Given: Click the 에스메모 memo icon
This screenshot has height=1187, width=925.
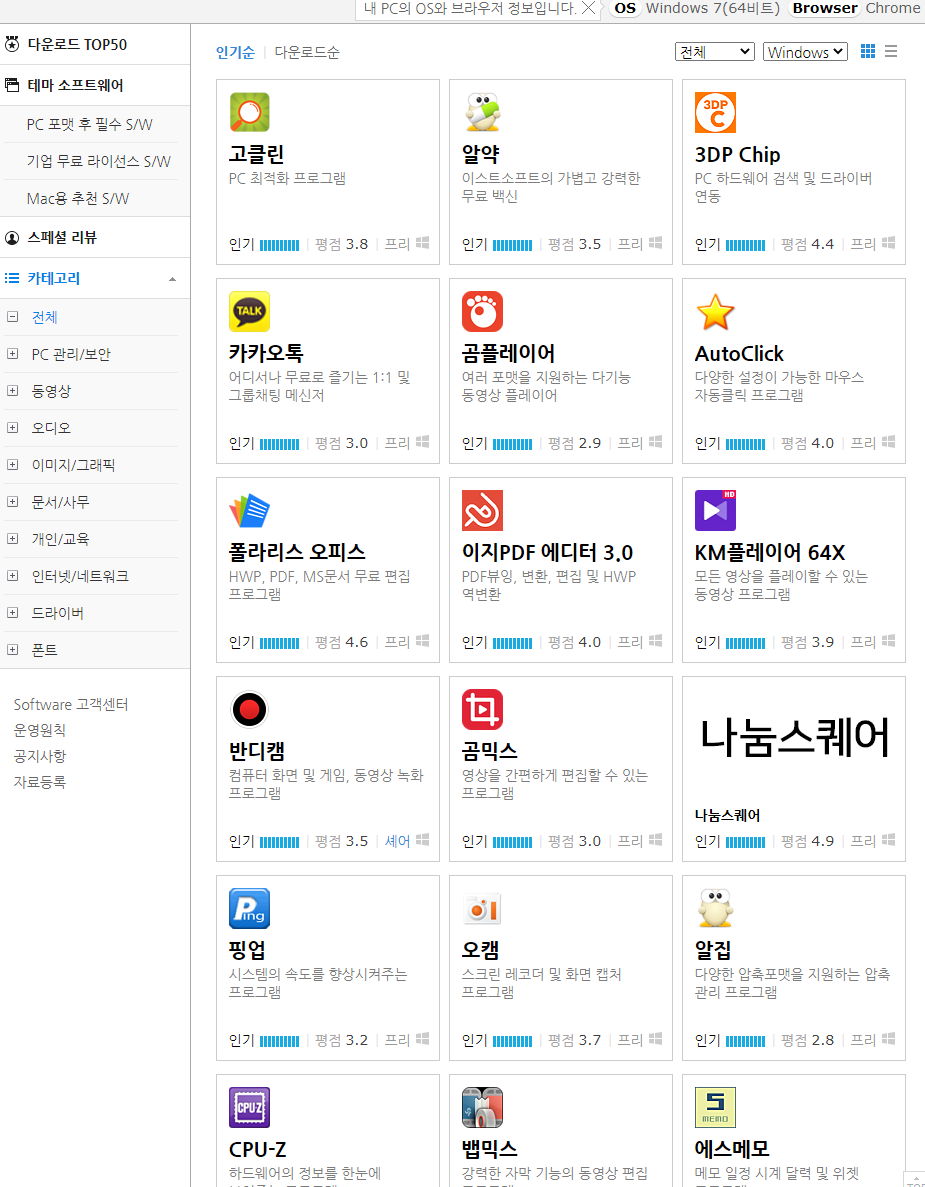Looking at the screenshot, I should coord(715,1108).
